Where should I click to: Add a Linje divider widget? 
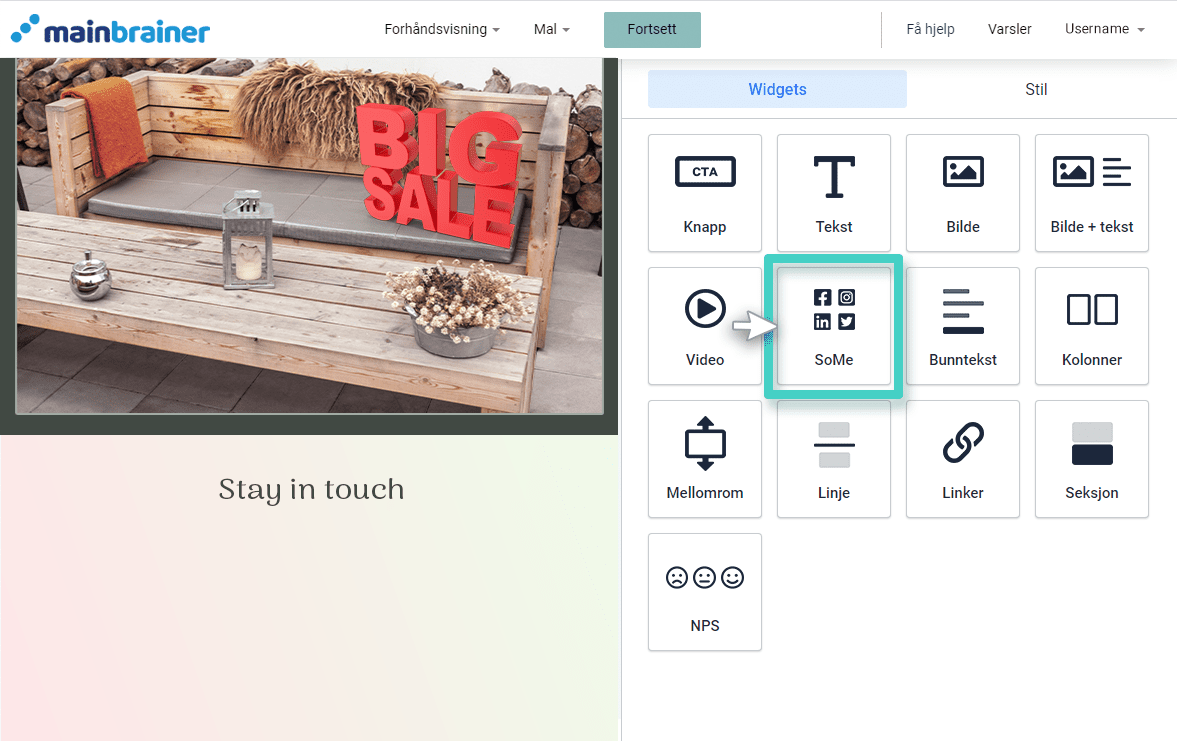point(833,459)
